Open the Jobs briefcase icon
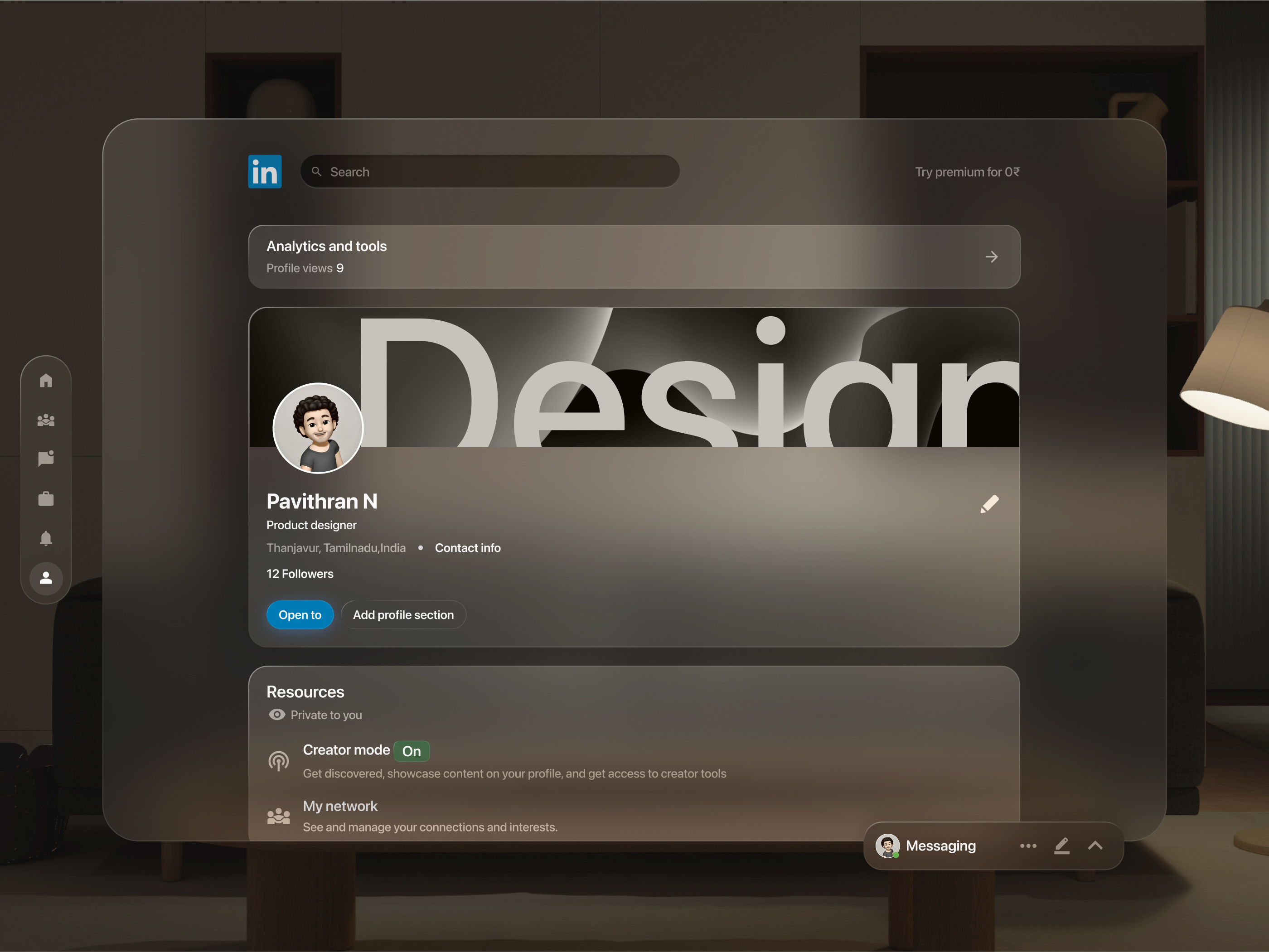1269x952 pixels. coord(46,498)
